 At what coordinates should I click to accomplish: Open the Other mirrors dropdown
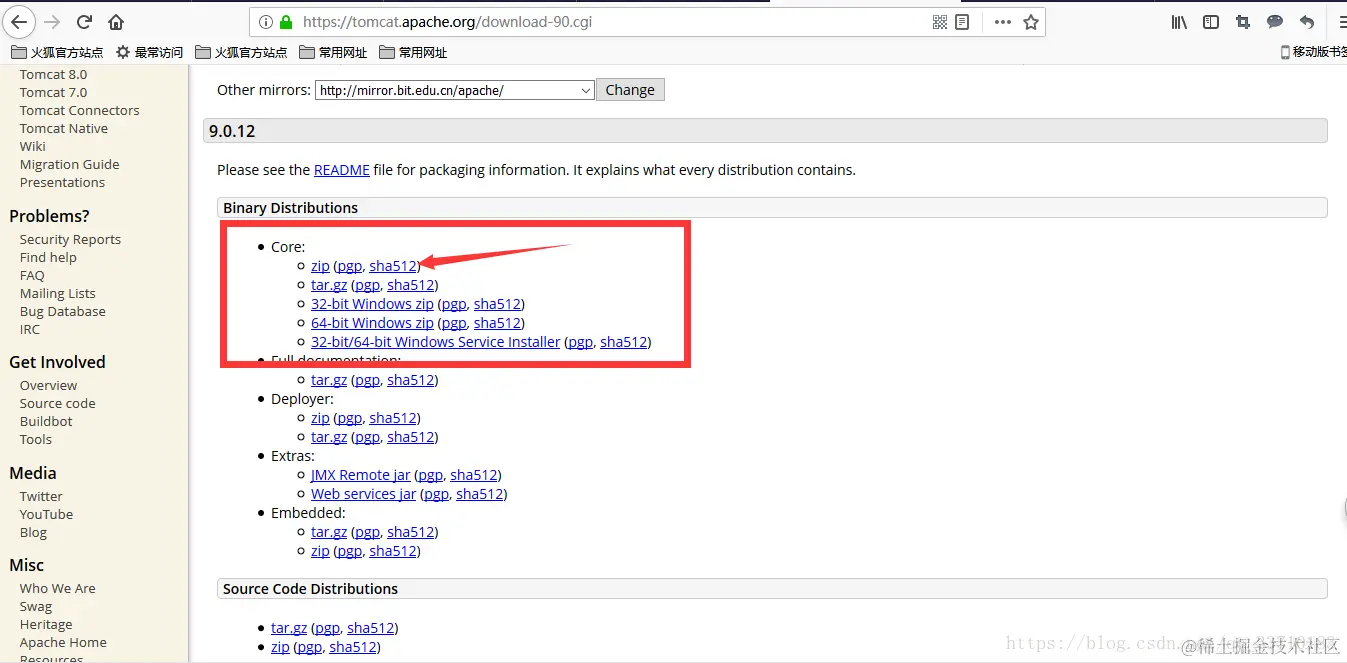tap(455, 90)
